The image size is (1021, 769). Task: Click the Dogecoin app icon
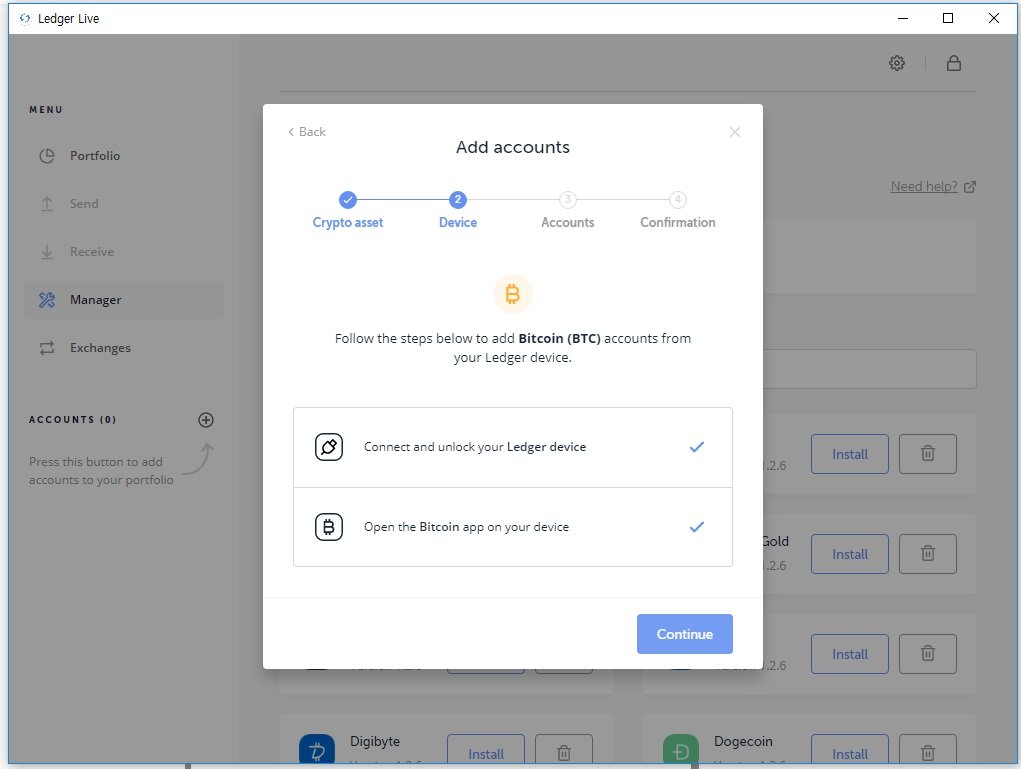pyautogui.click(x=680, y=749)
